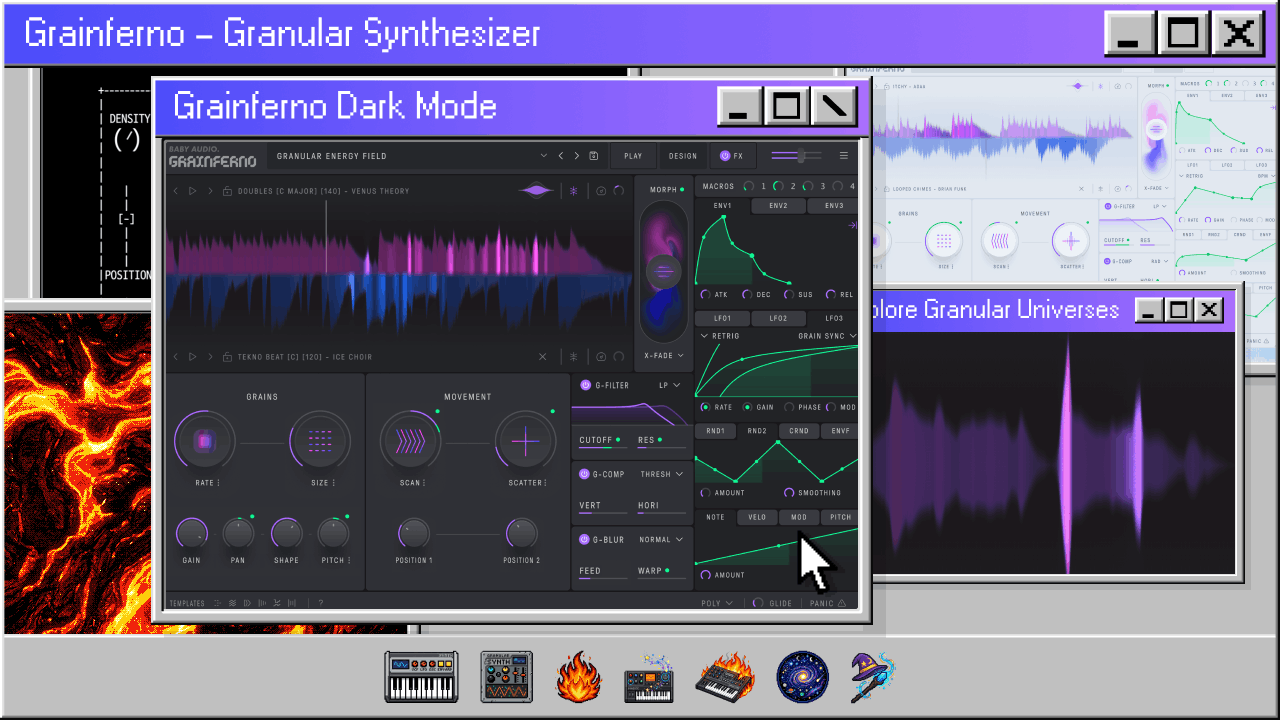This screenshot has height=720, width=1280.
Task: Open the POLY voice mode dropdown
Action: point(717,603)
